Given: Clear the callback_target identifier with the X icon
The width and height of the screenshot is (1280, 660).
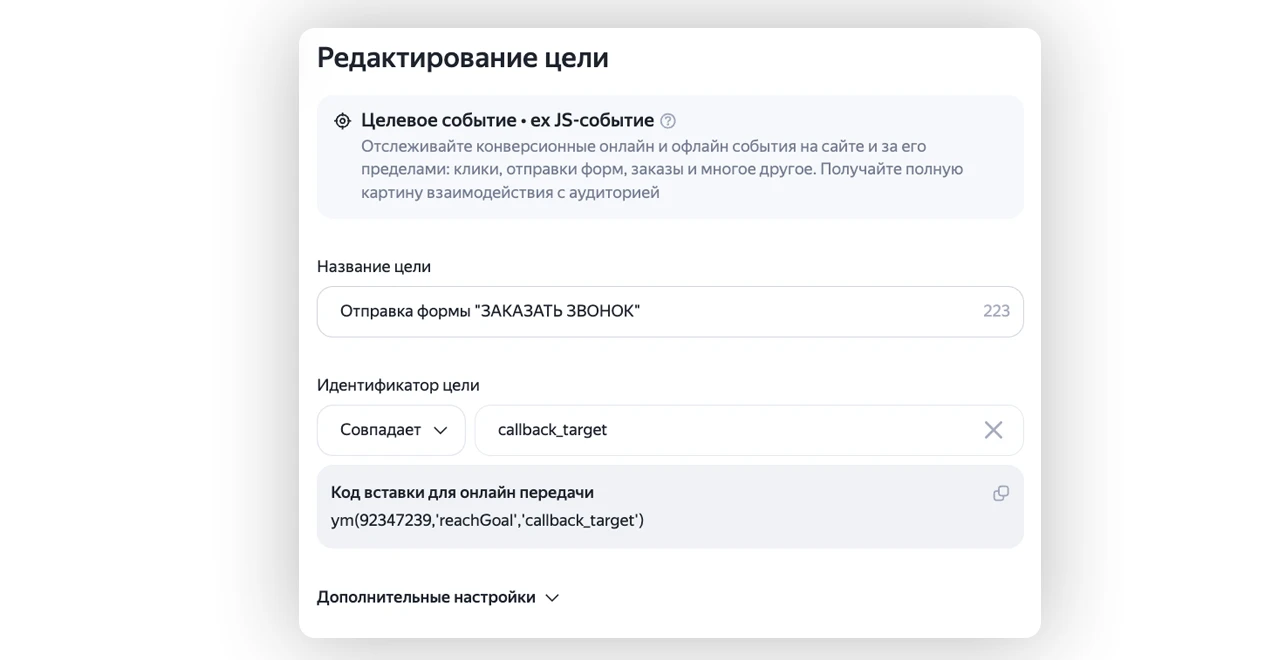Looking at the screenshot, I should pyautogui.click(x=993, y=430).
